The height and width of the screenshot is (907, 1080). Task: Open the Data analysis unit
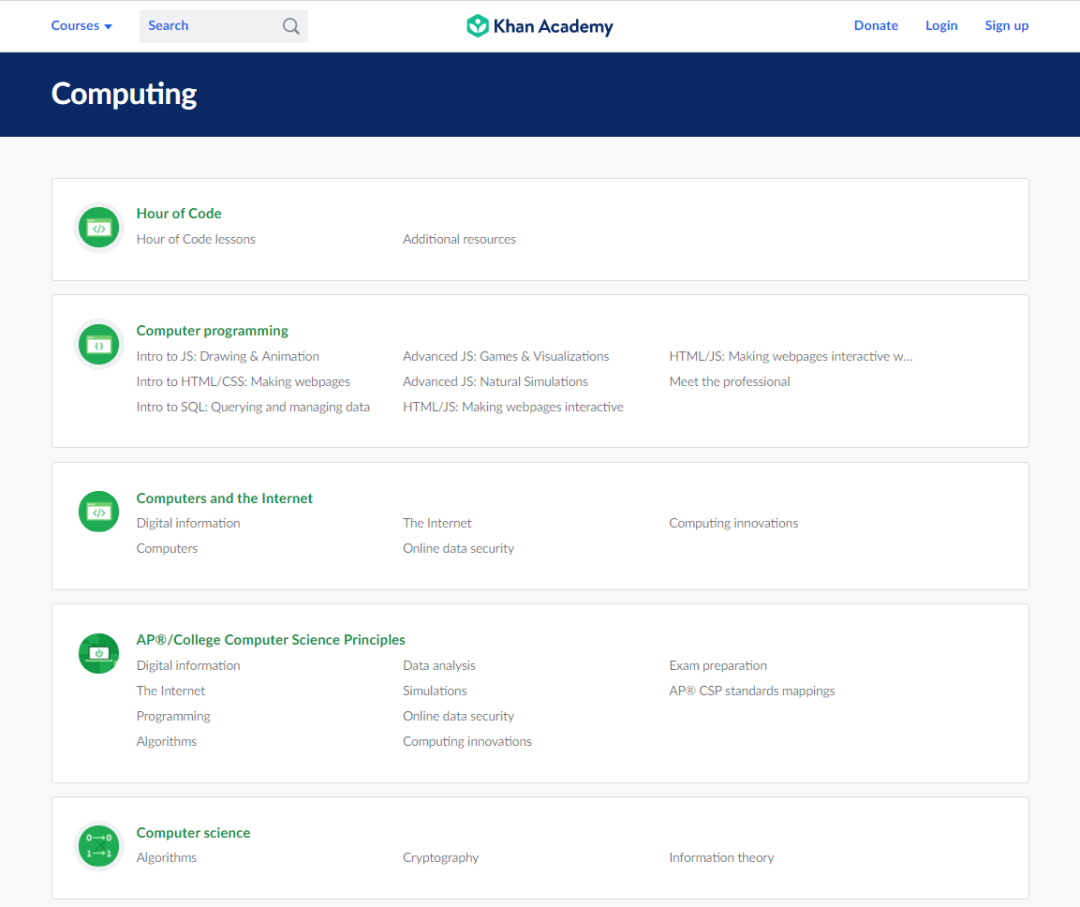pos(439,666)
